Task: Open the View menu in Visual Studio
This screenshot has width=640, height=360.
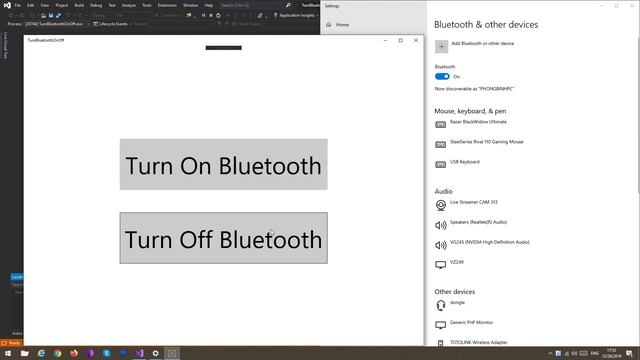Action: pos(44,5)
